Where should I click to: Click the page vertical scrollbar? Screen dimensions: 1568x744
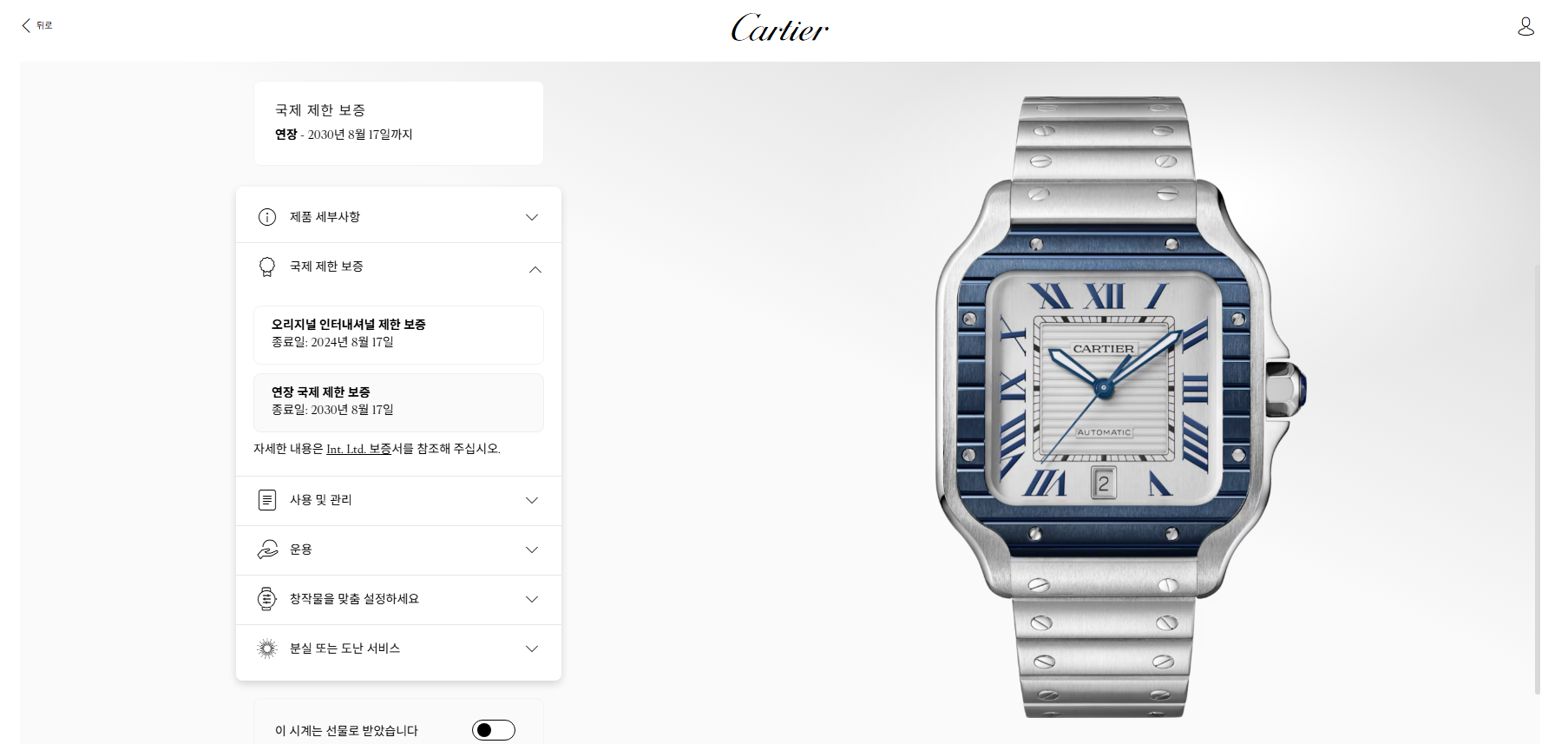coord(1536,477)
